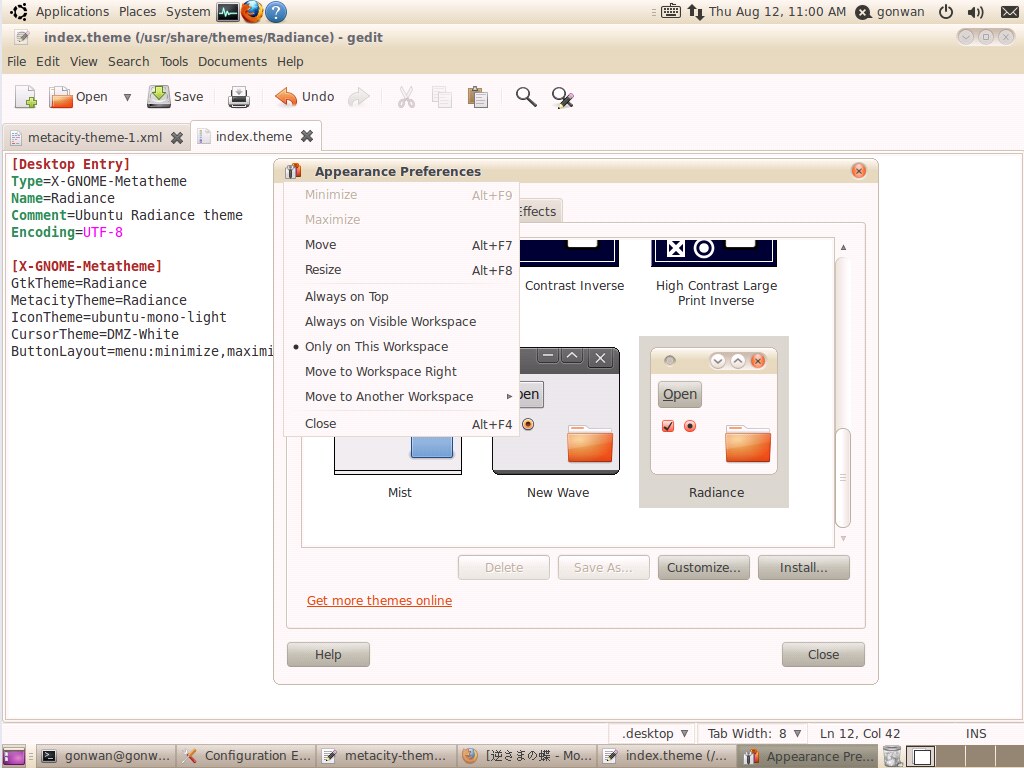Click the blue Help icon in top panel

[277, 12]
